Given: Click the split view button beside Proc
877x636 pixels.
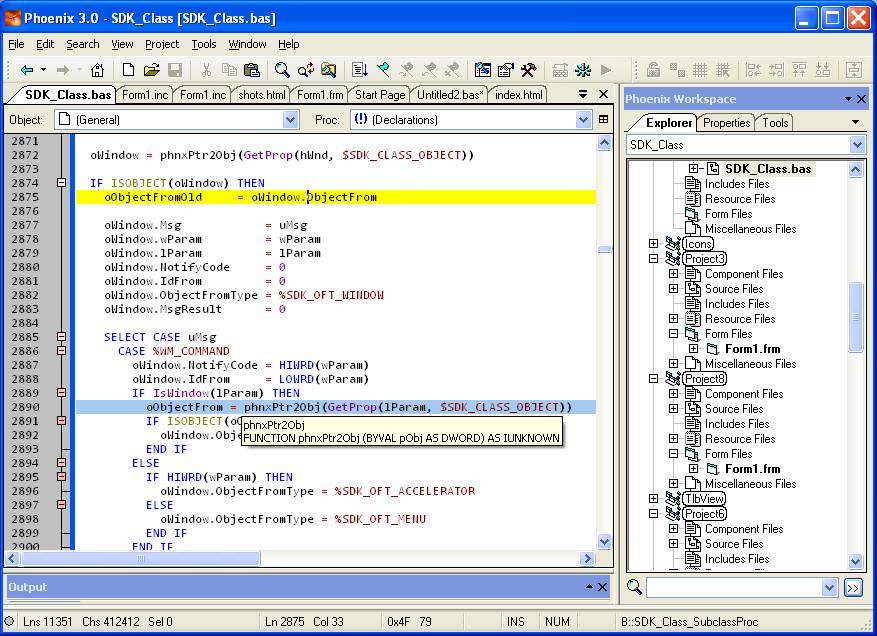Looking at the screenshot, I should (603, 119).
